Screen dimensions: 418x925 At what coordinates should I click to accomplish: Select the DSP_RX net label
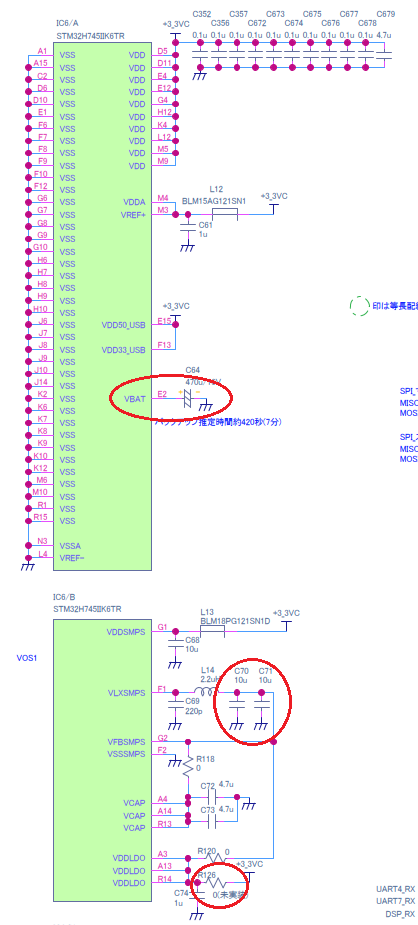coord(400,914)
